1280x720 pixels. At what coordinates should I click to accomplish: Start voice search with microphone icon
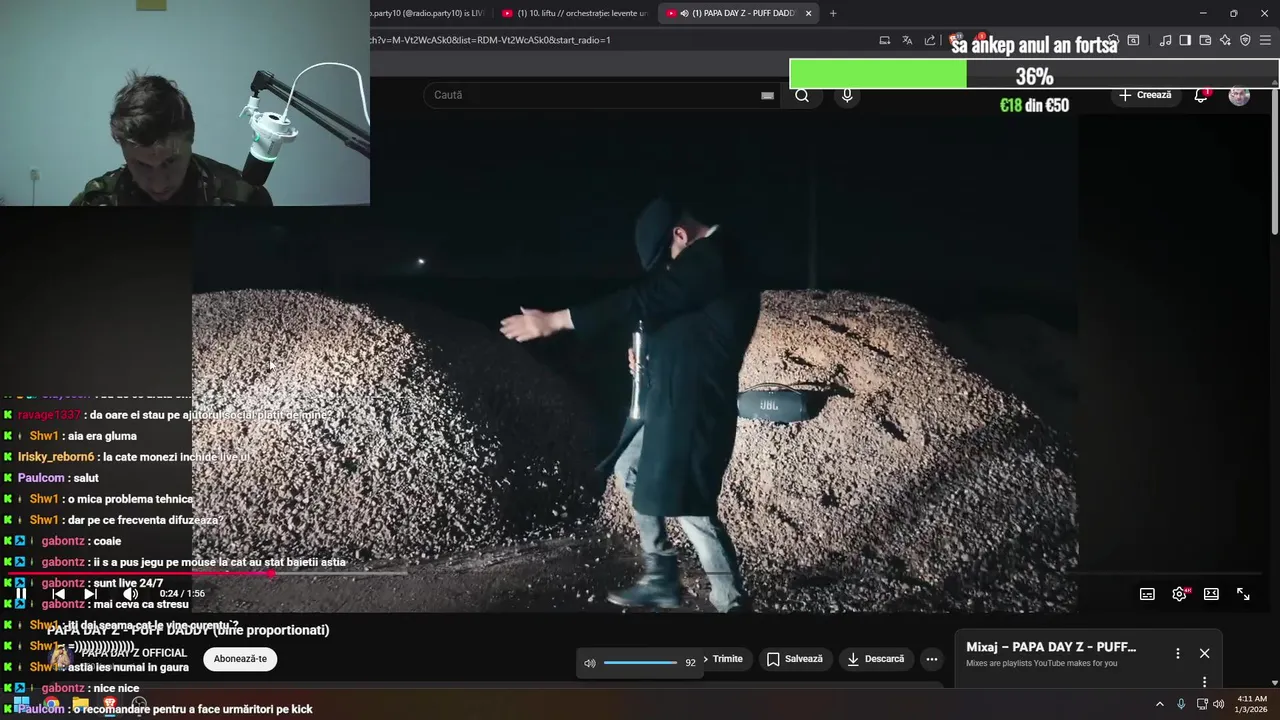coord(847,95)
